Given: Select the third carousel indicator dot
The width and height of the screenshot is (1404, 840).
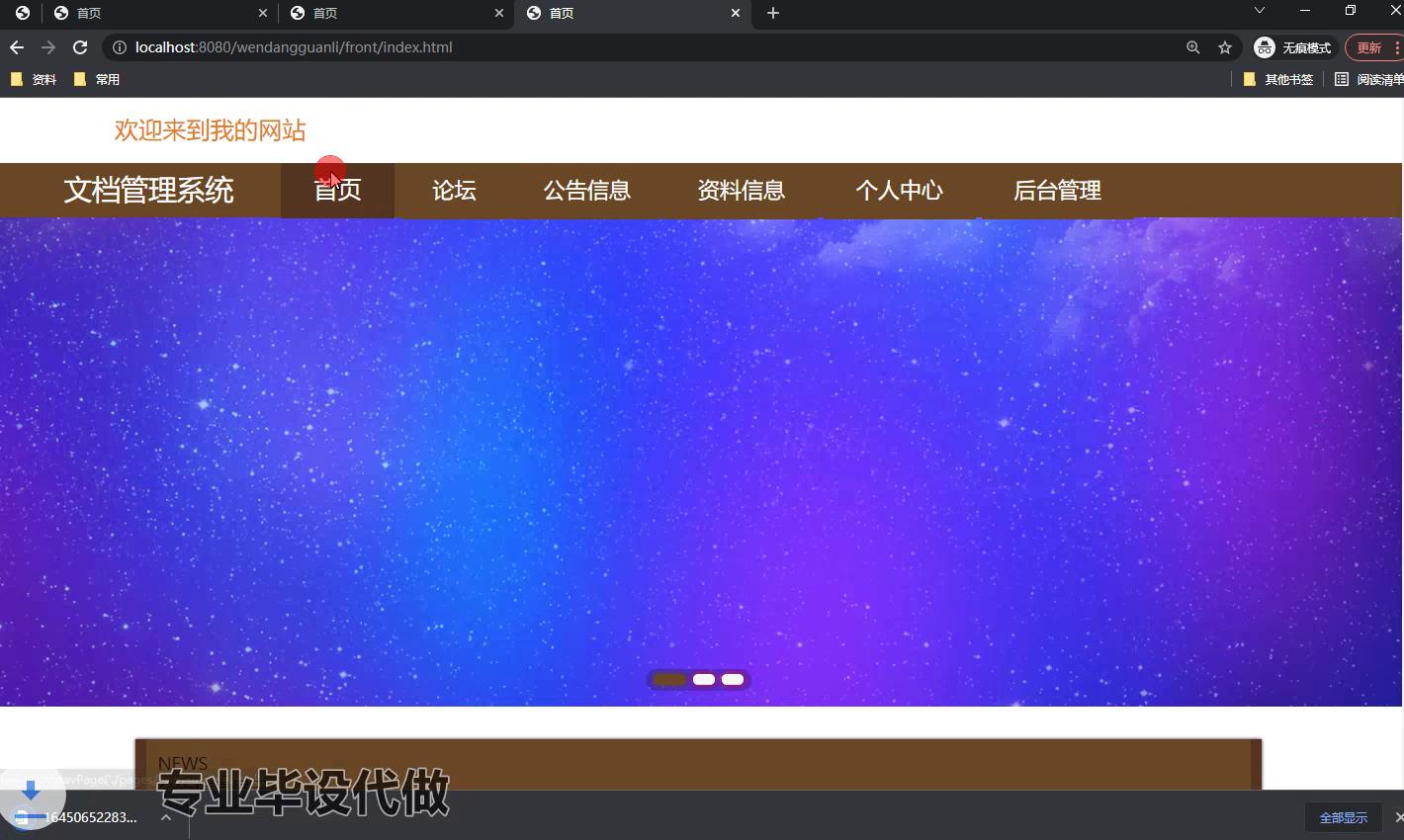Looking at the screenshot, I should click(733, 679).
